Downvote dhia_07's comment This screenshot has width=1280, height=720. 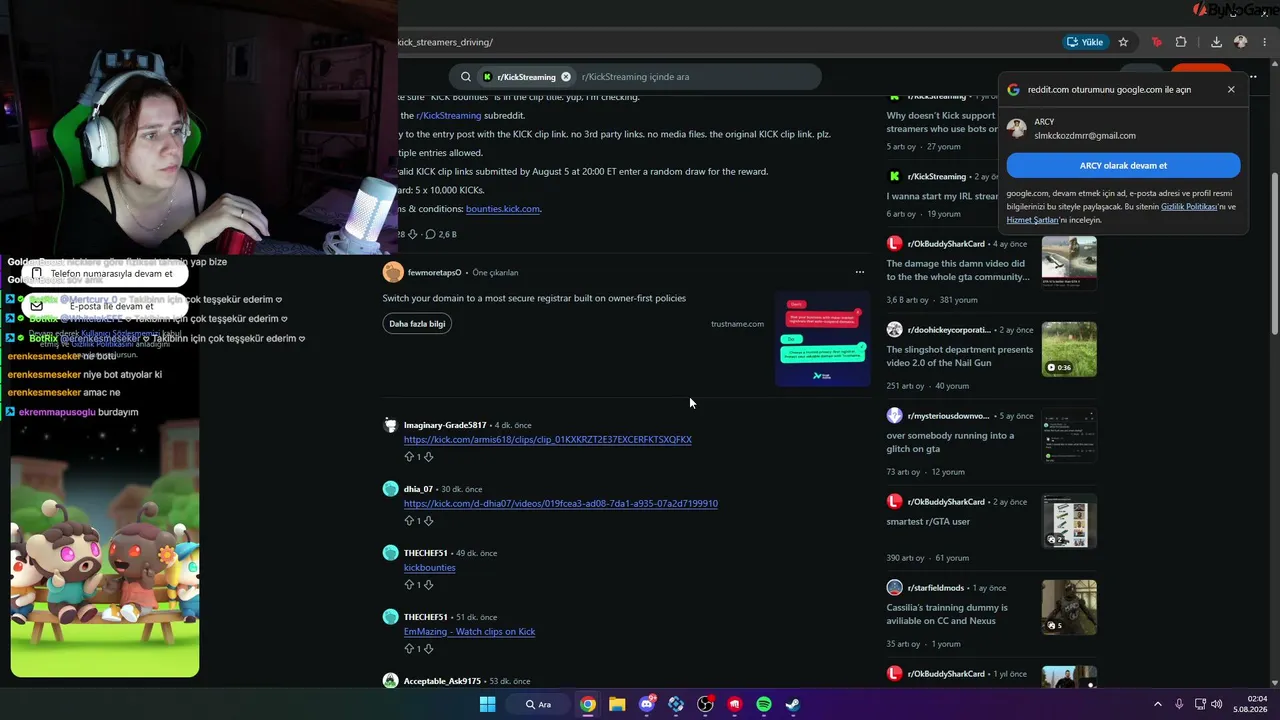[429, 521]
